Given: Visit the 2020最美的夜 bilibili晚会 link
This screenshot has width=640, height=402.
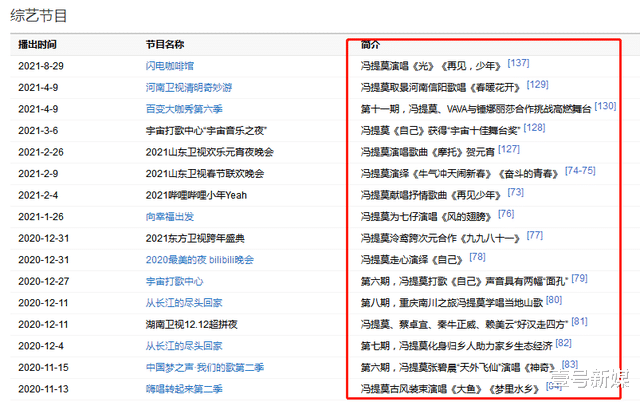Looking at the screenshot, I should [200, 260].
